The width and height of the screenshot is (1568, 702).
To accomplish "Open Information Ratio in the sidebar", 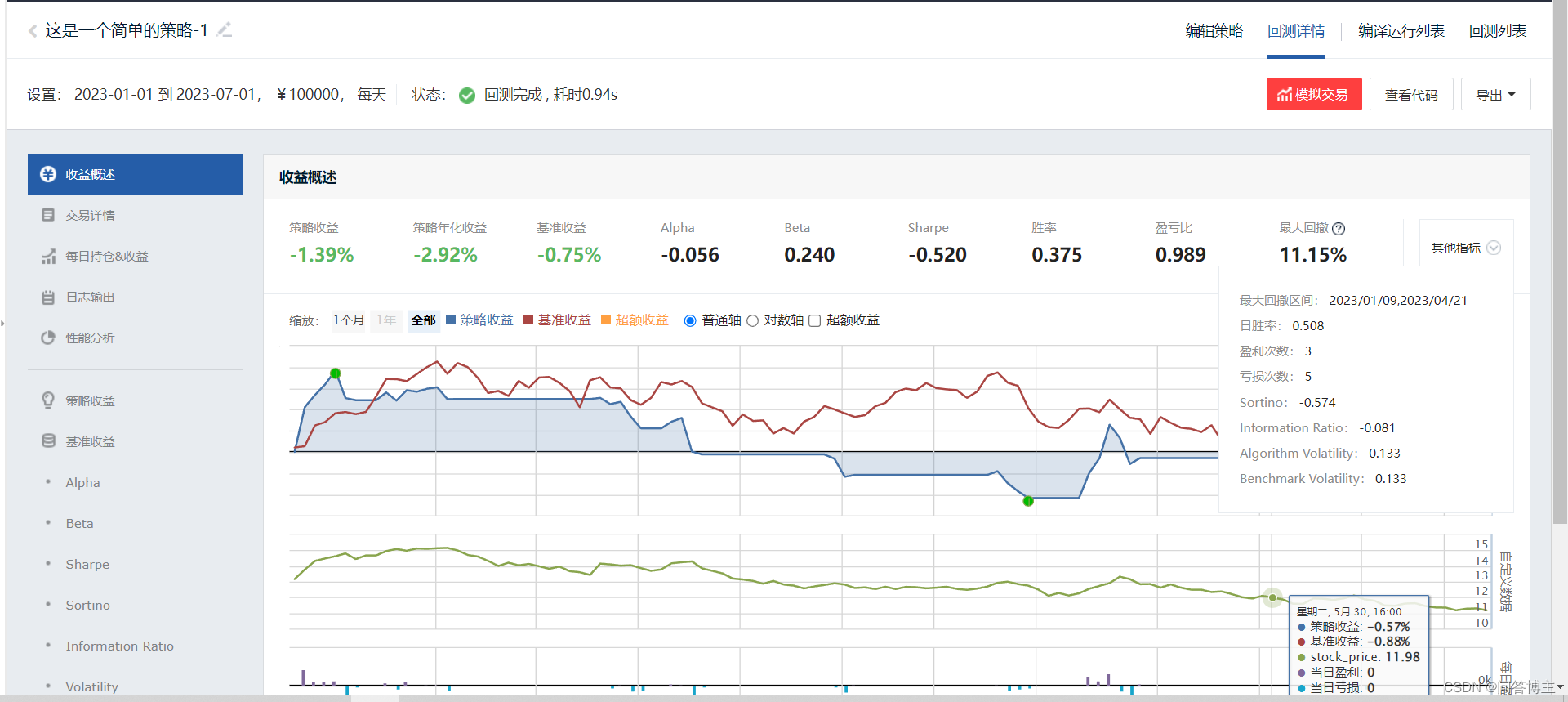I will click(x=119, y=646).
